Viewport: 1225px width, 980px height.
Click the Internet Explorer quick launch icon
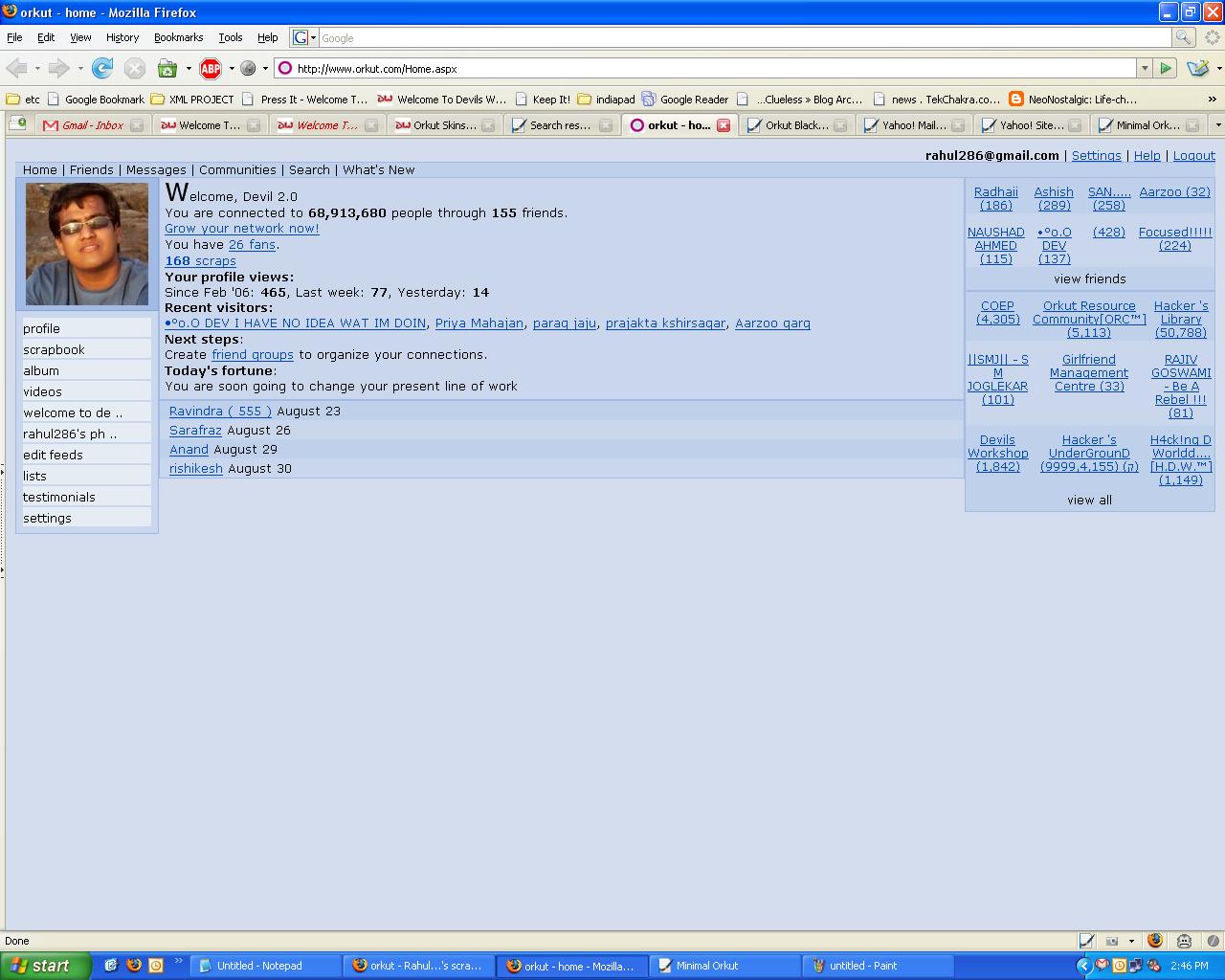point(111,966)
